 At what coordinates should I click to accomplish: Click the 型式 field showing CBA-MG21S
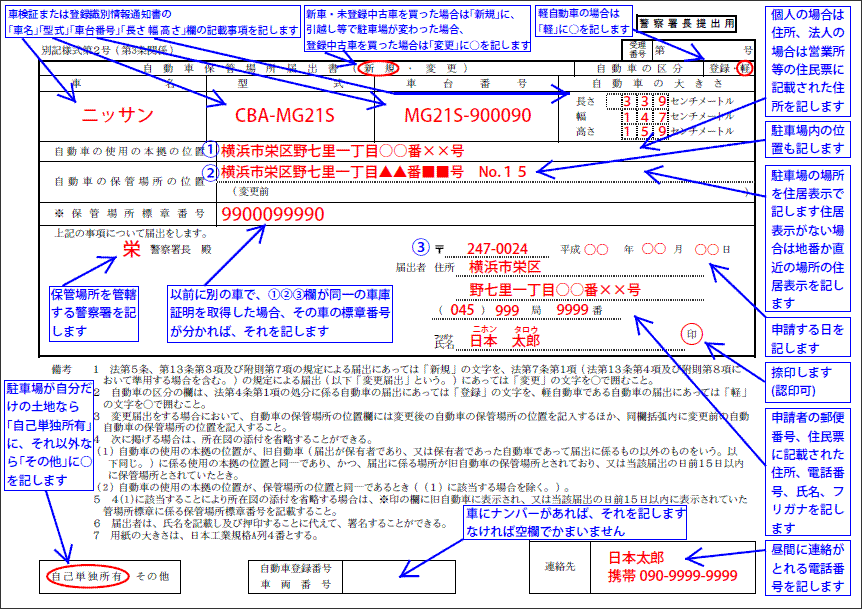tap(284, 115)
